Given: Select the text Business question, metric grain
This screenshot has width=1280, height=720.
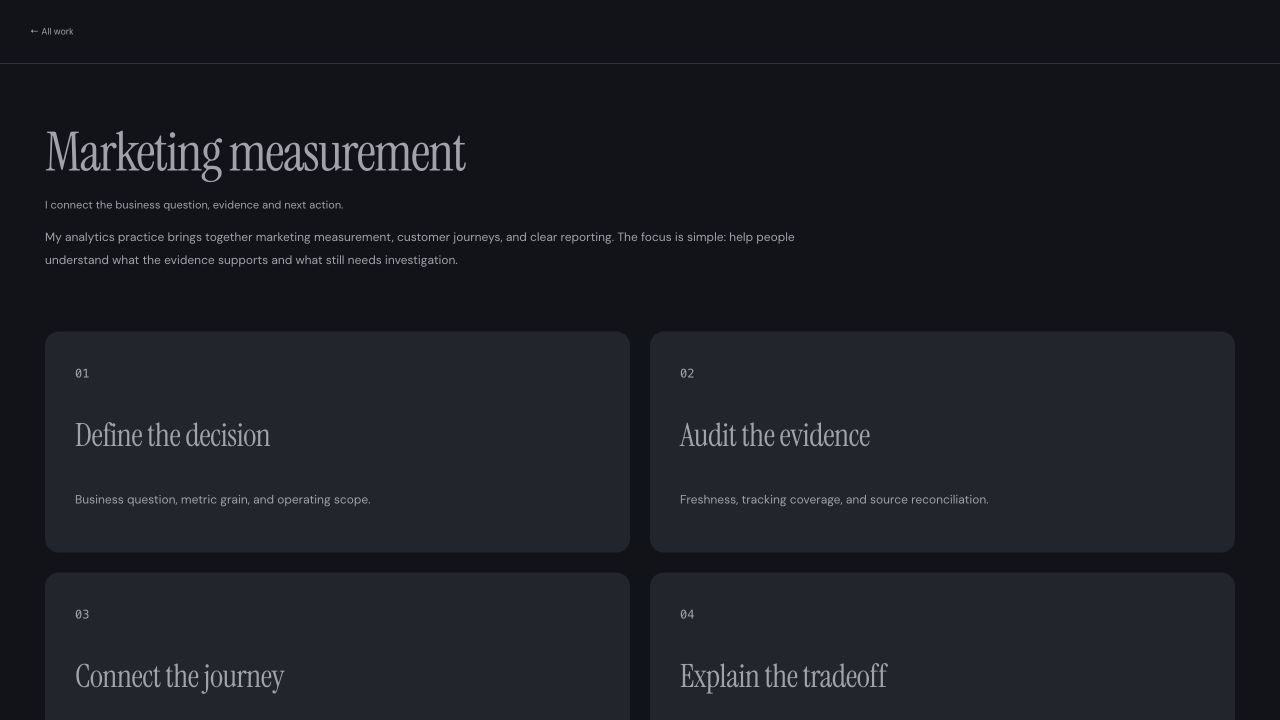Looking at the screenshot, I should (x=161, y=500).
